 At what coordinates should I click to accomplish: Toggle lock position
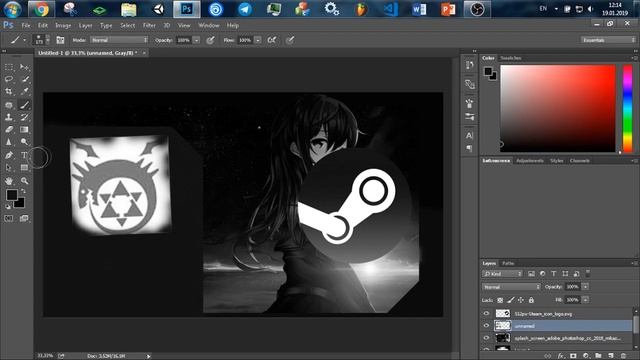[x=521, y=300]
